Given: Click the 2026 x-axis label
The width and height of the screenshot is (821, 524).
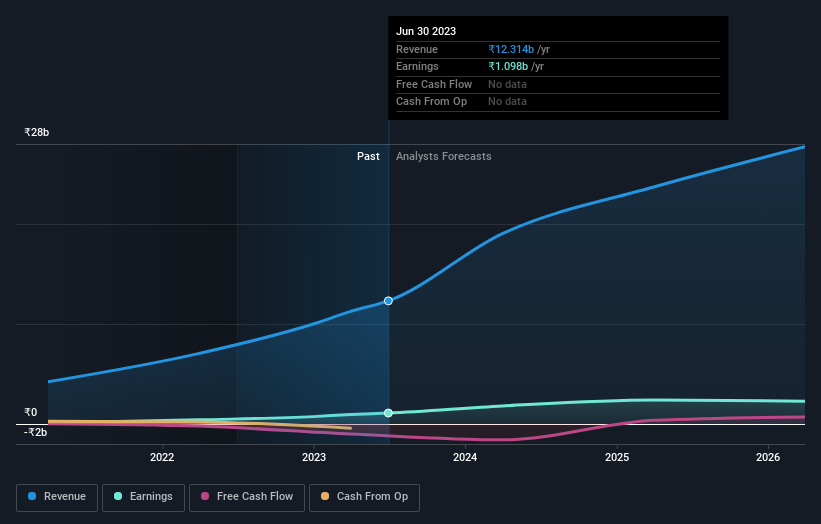Looking at the screenshot, I should (x=768, y=457).
